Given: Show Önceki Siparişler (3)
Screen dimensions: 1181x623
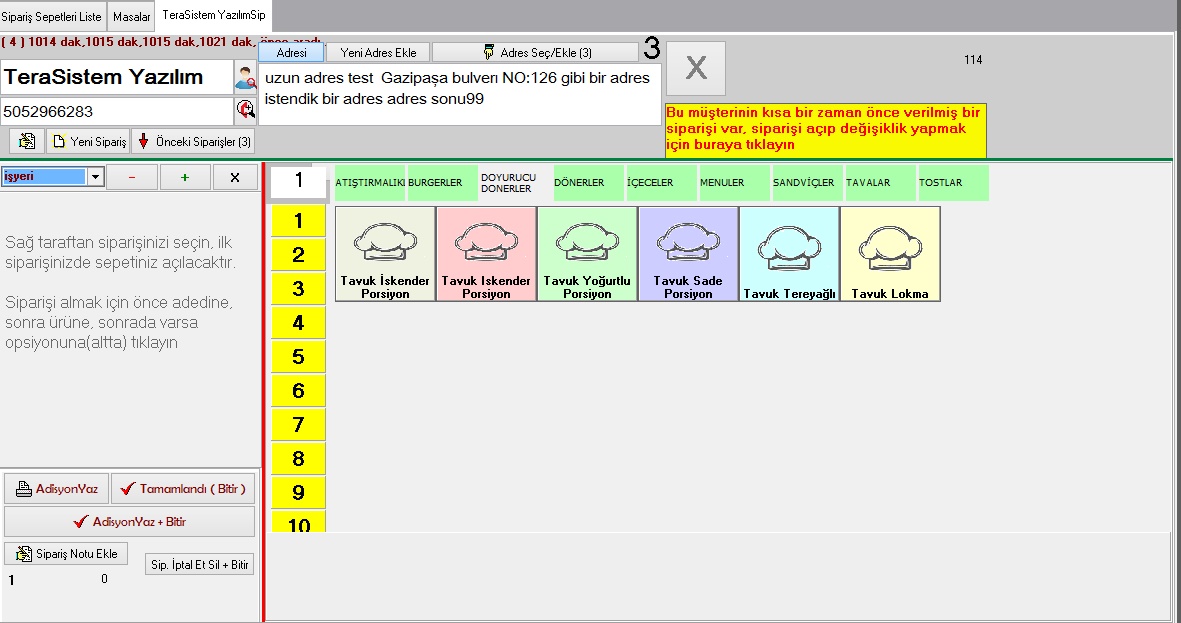Looking at the screenshot, I should click(194, 141).
